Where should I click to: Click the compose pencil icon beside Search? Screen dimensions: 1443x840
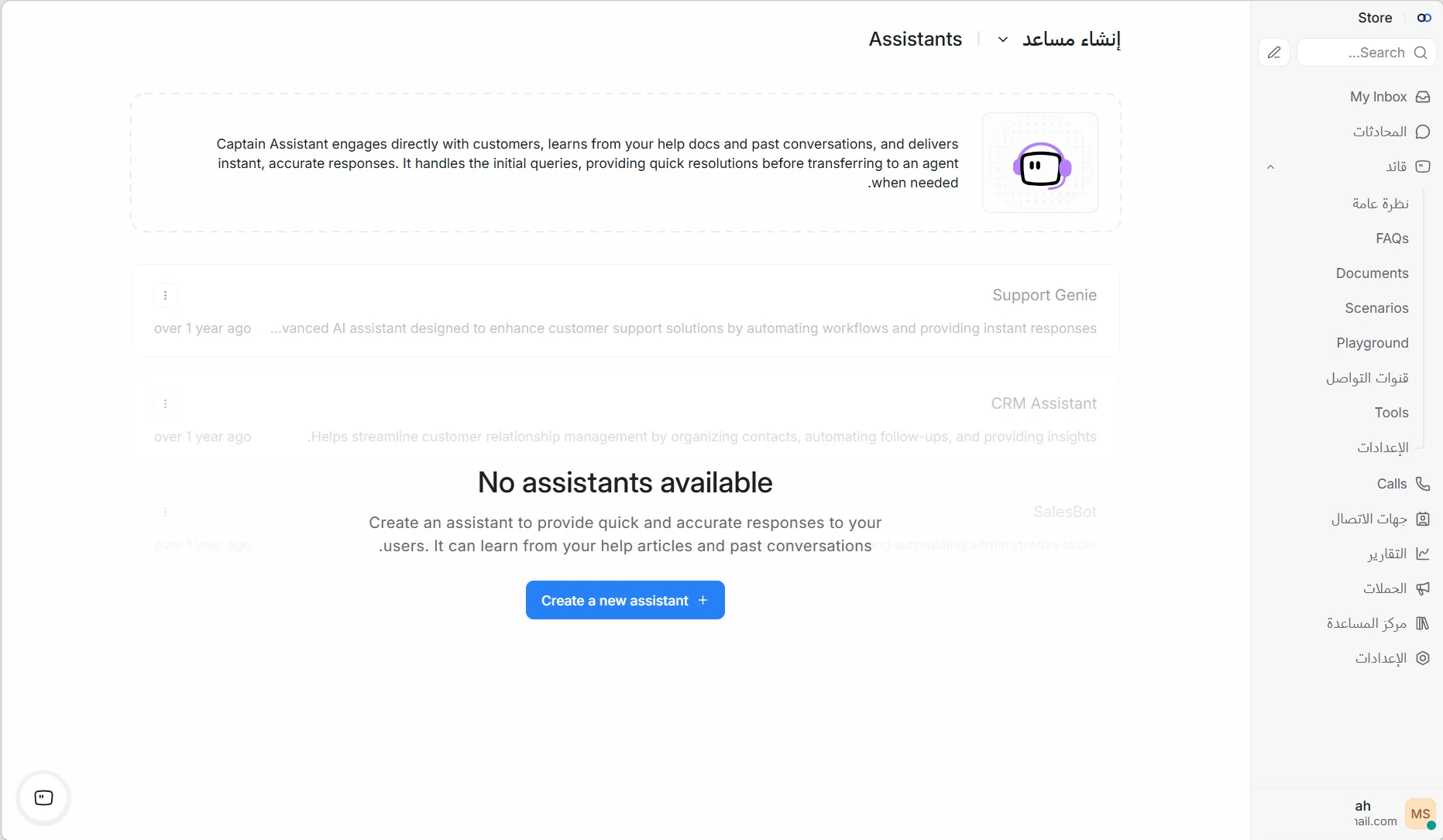[x=1274, y=53]
